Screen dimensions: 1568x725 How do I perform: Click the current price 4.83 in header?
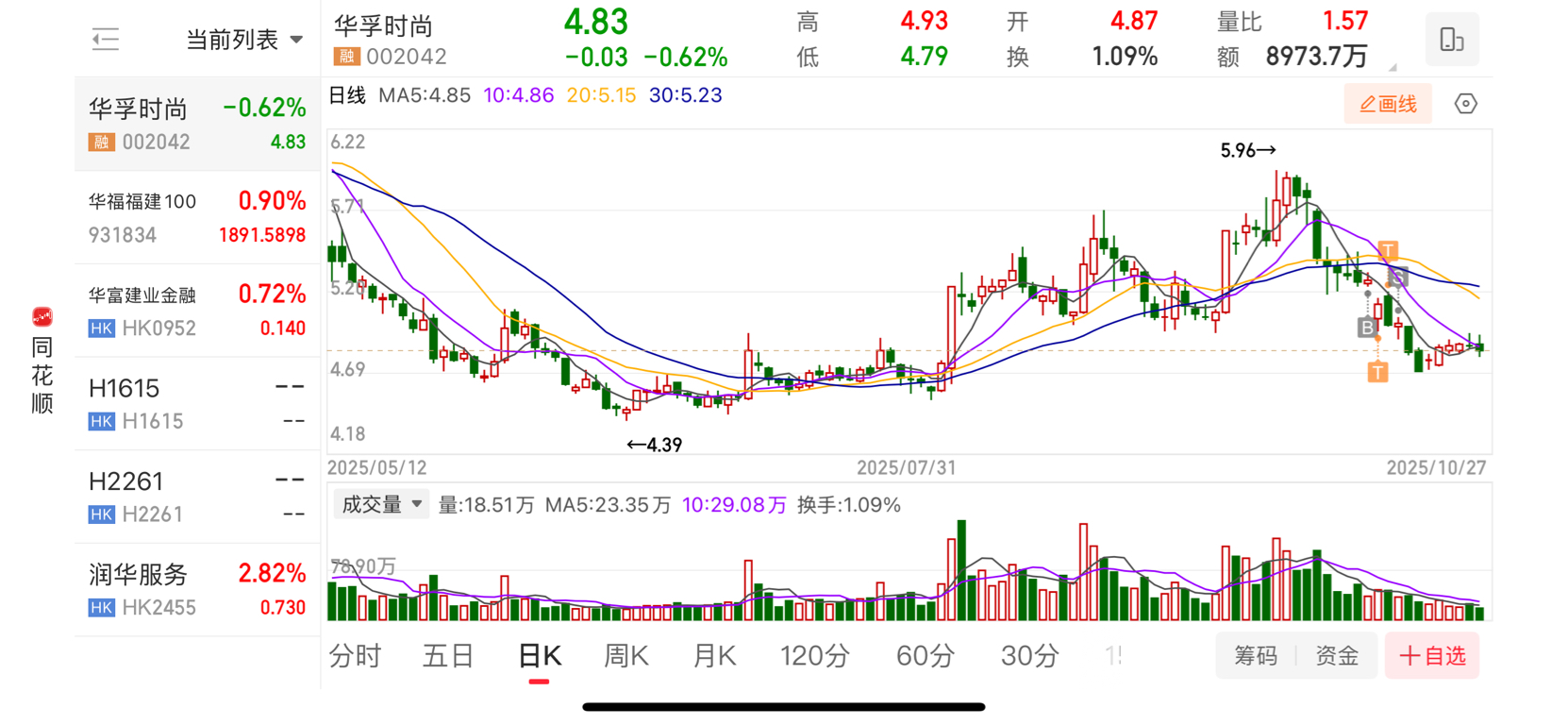tap(595, 22)
